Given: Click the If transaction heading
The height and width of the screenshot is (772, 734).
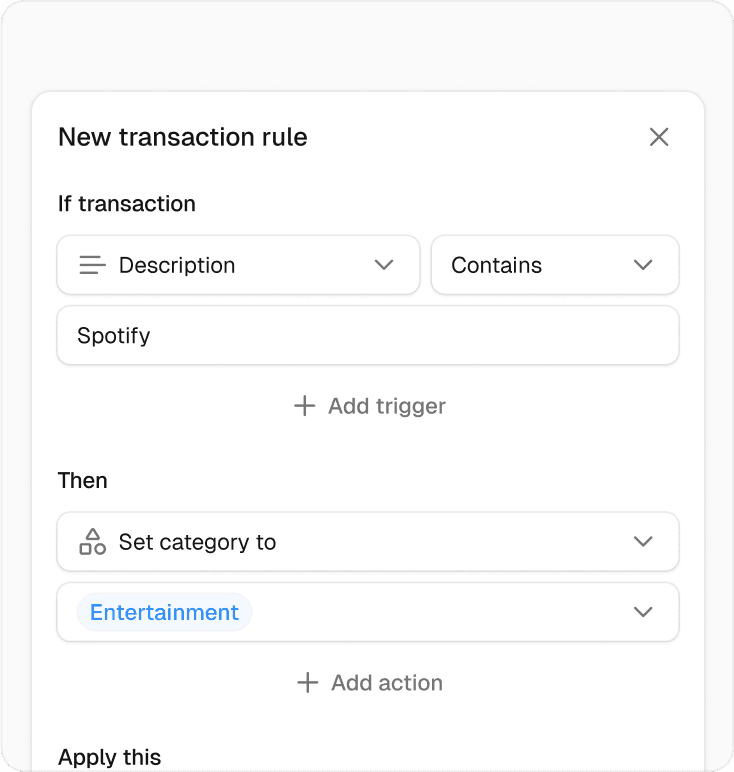Looking at the screenshot, I should (x=127, y=203).
